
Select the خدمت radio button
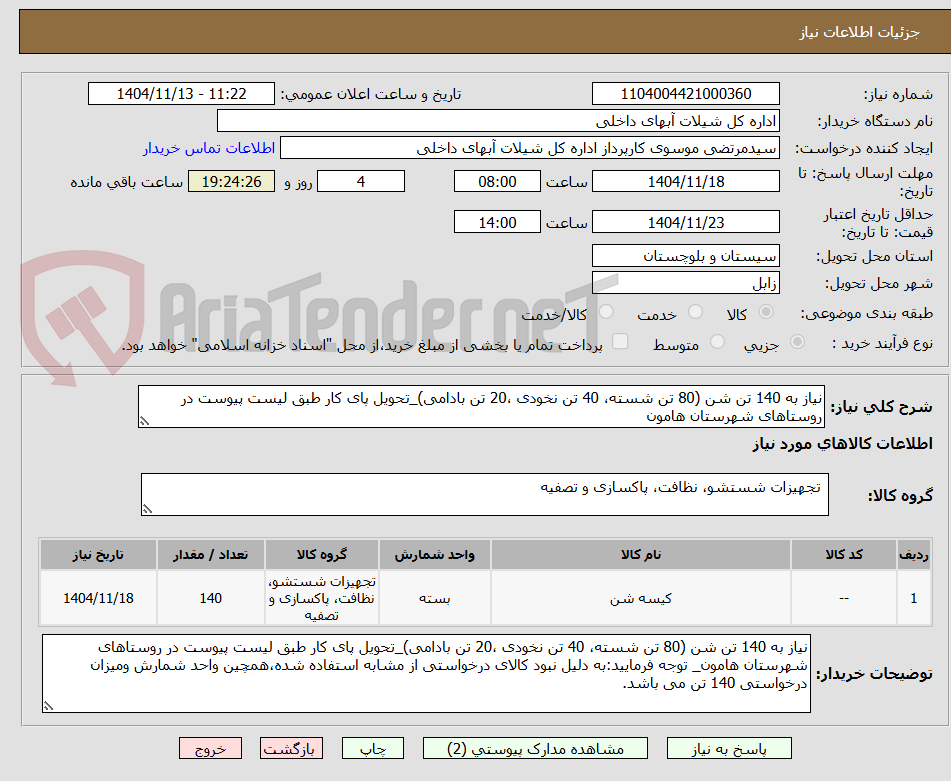pos(696,312)
